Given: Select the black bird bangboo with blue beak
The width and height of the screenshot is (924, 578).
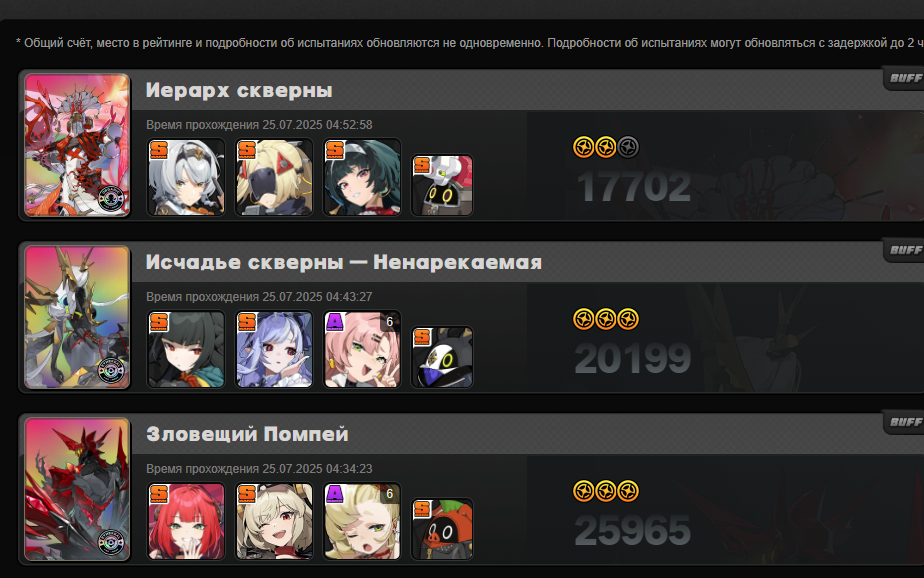Looking at the screenshot, I should (x=442, y=357).
